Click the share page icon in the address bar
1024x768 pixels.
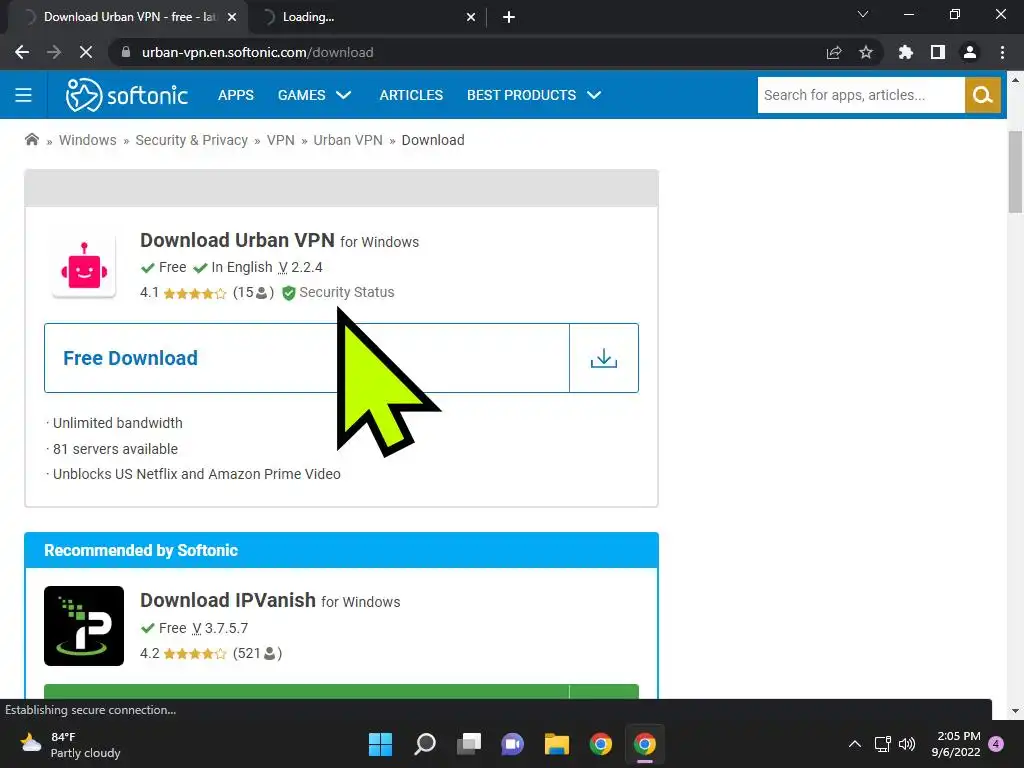point(834,52)
